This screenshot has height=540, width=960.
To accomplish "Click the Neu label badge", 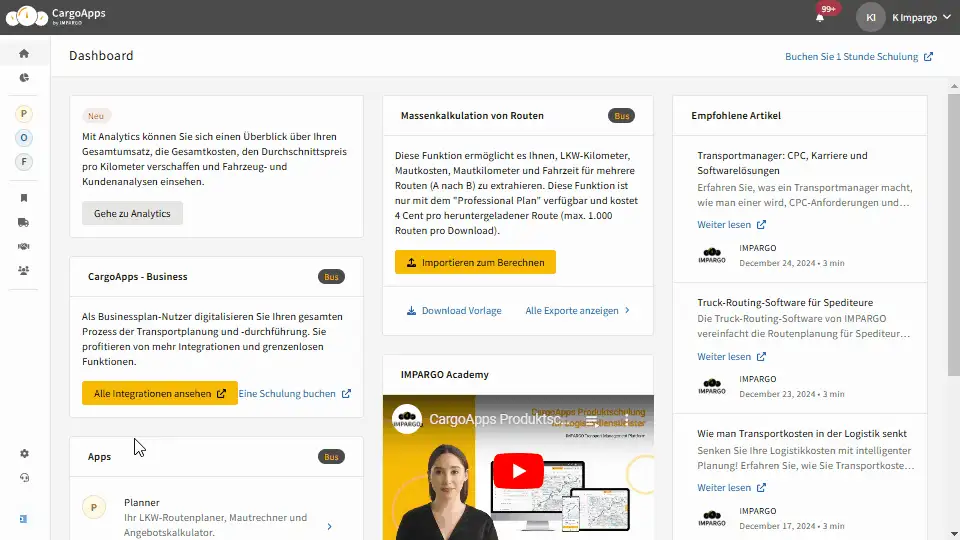I will pos(96,116).
